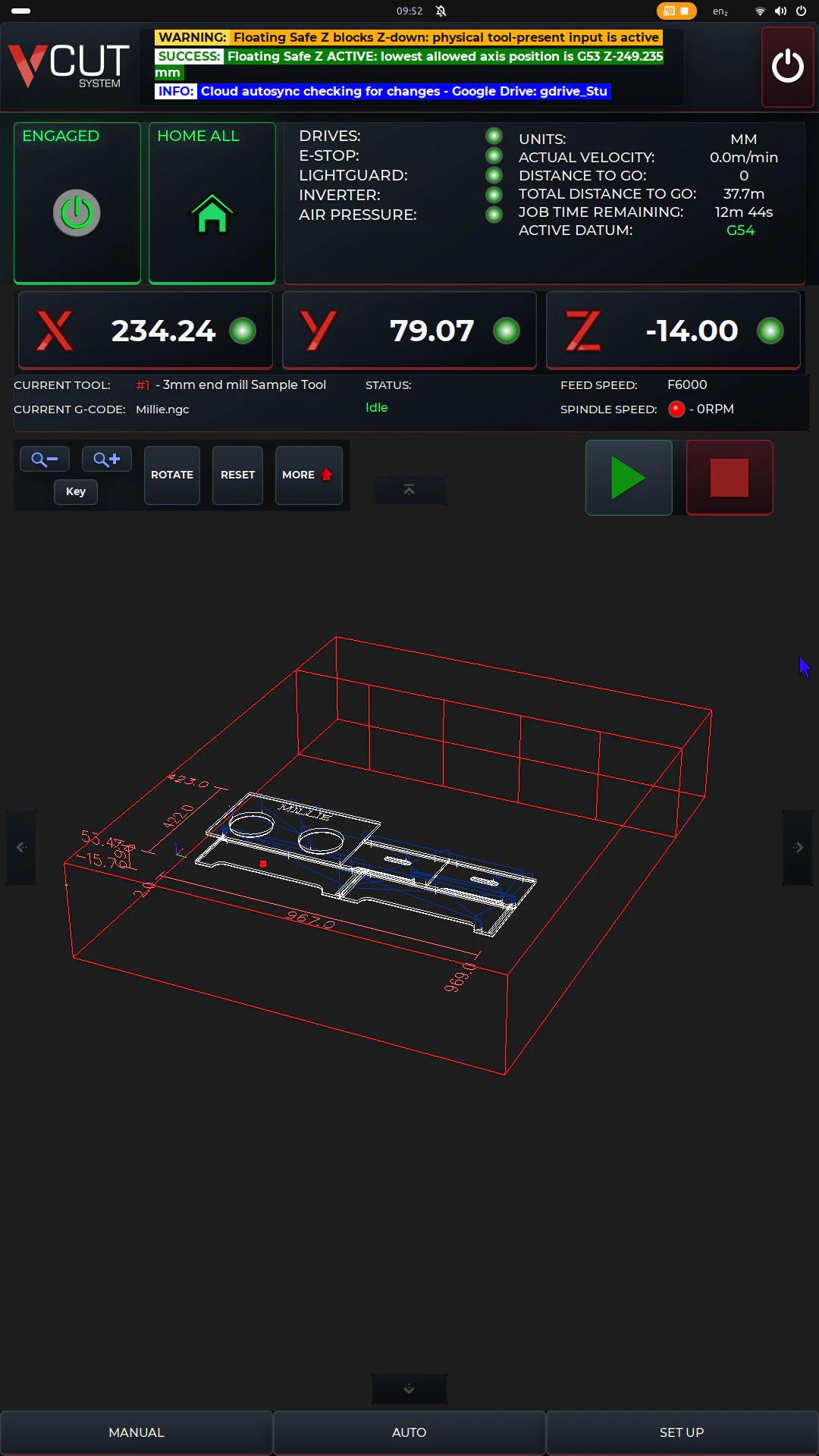Expand the MORE options button
Image resolution: width=819 pixels, height=1456 pixels.
[309, 475]
